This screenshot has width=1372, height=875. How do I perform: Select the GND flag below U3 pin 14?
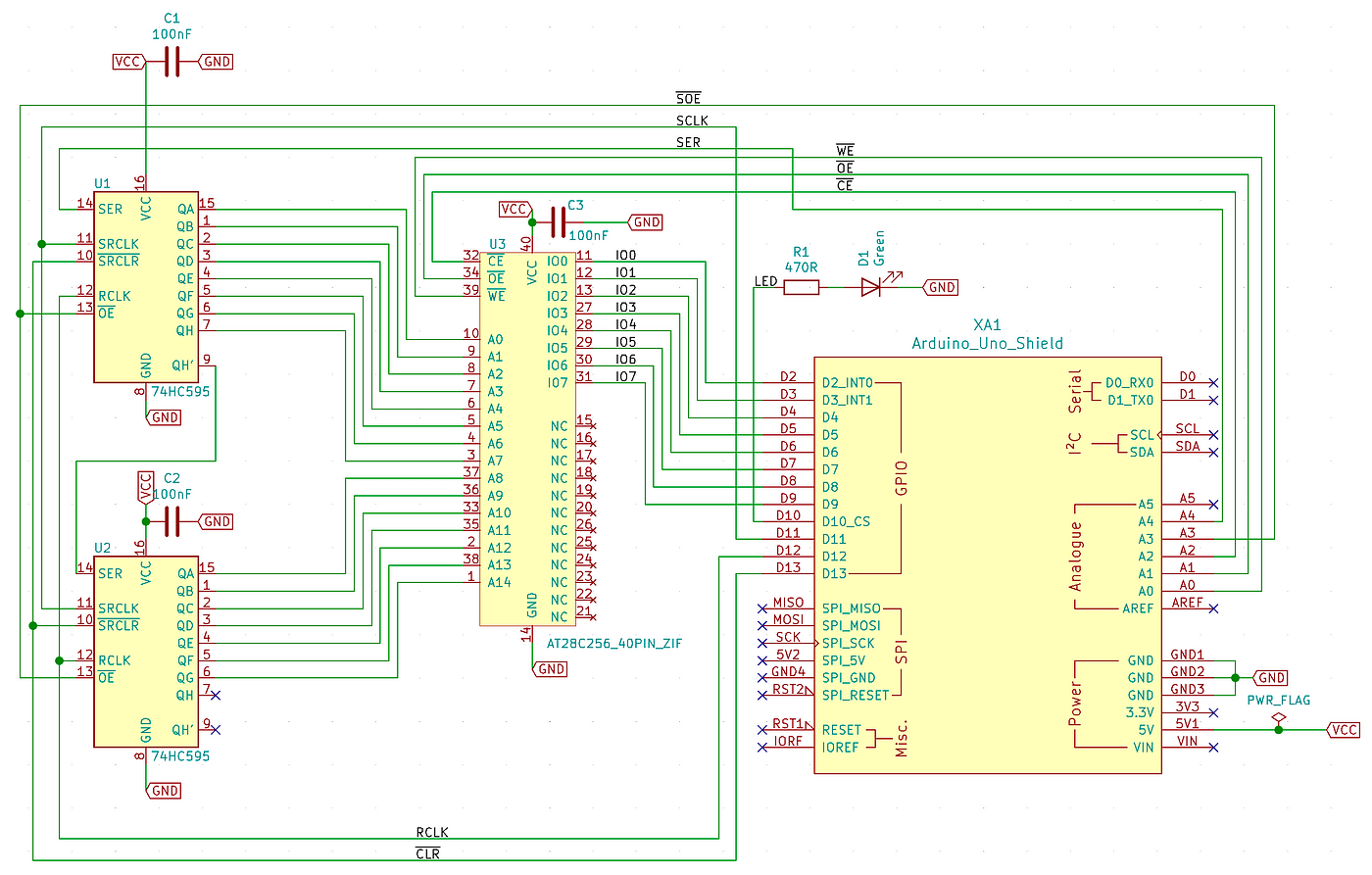point(550,669)
